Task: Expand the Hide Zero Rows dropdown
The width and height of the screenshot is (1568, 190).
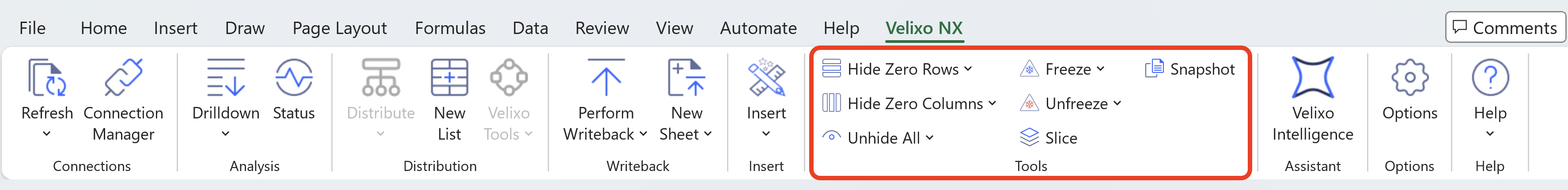Action: coord(969,69)
